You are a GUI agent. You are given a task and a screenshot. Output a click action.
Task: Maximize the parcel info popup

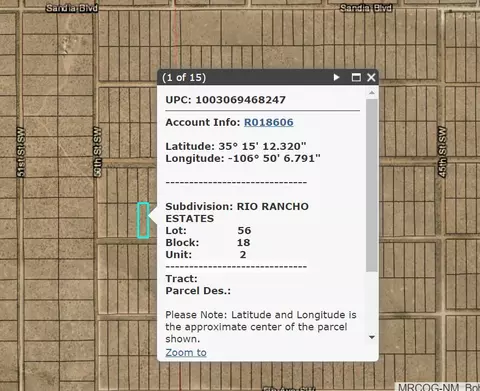(356, 77)
